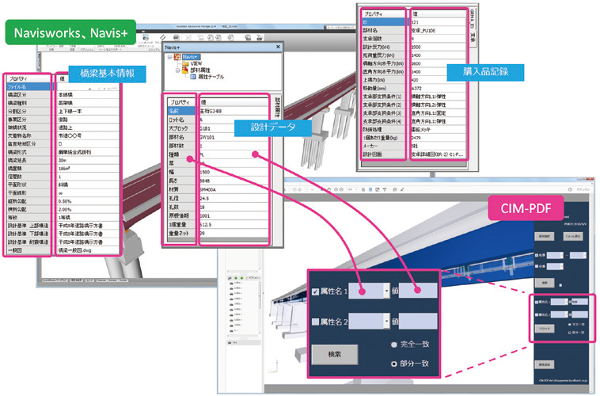
Task: Click the 検索 search button
Action: click(x=335, y=354)
